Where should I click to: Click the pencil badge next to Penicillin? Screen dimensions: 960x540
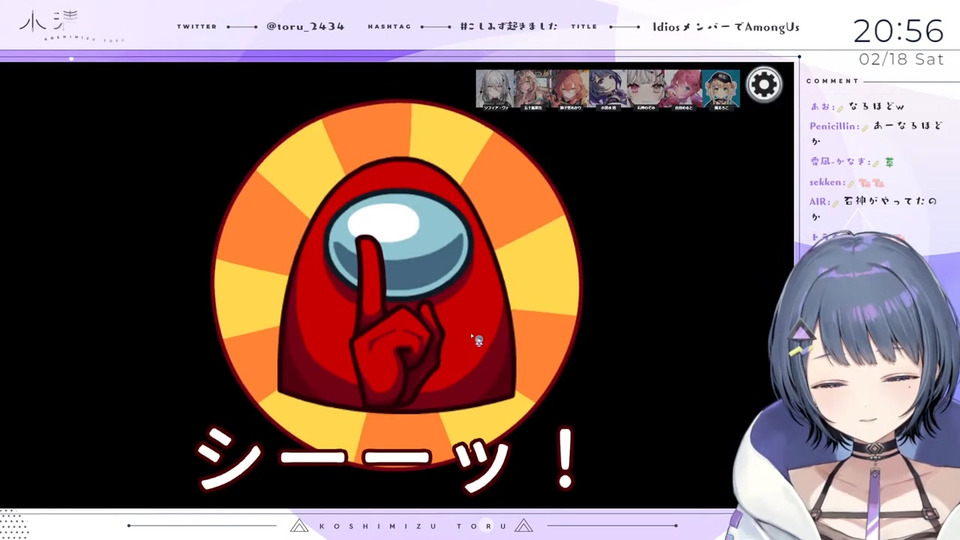coord(865,127)
